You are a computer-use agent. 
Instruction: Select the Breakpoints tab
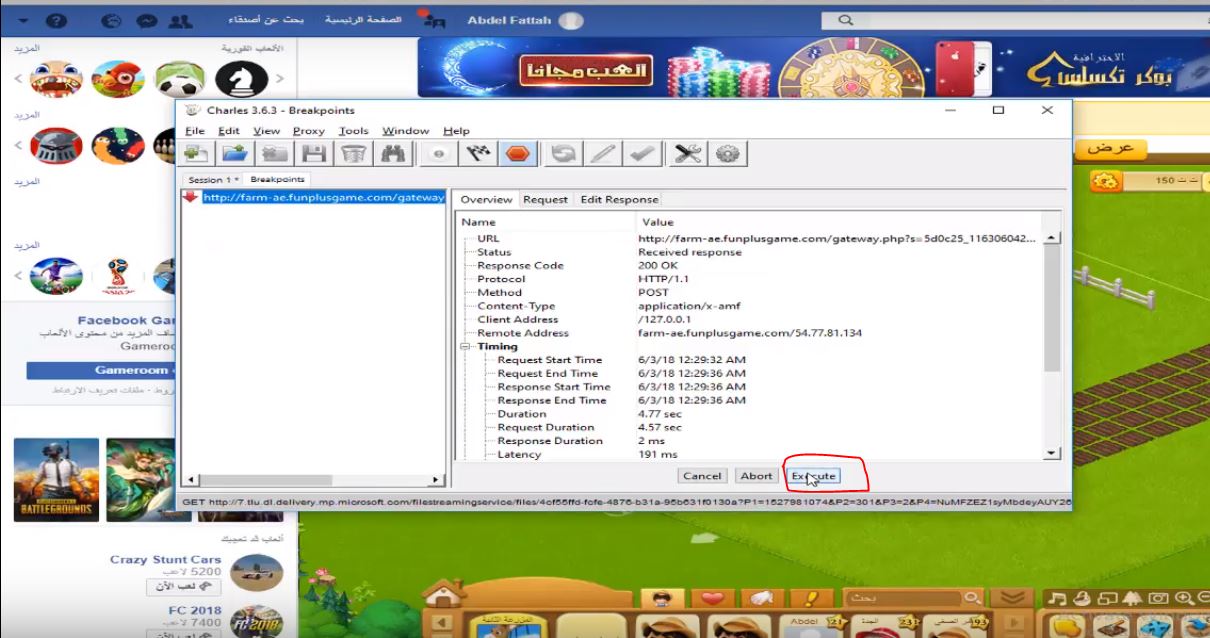277,179
